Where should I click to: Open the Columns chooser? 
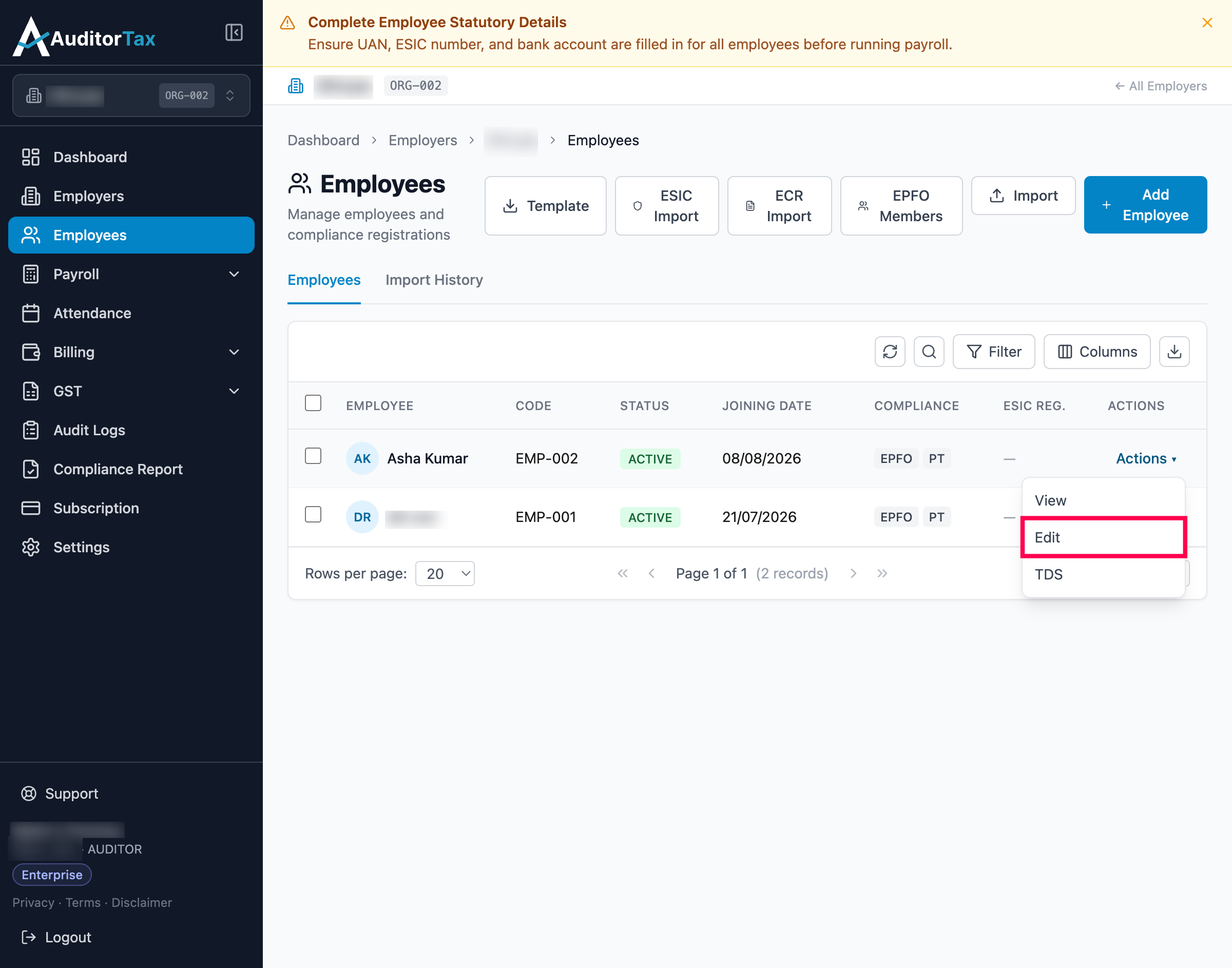[x=1096, y=352]
